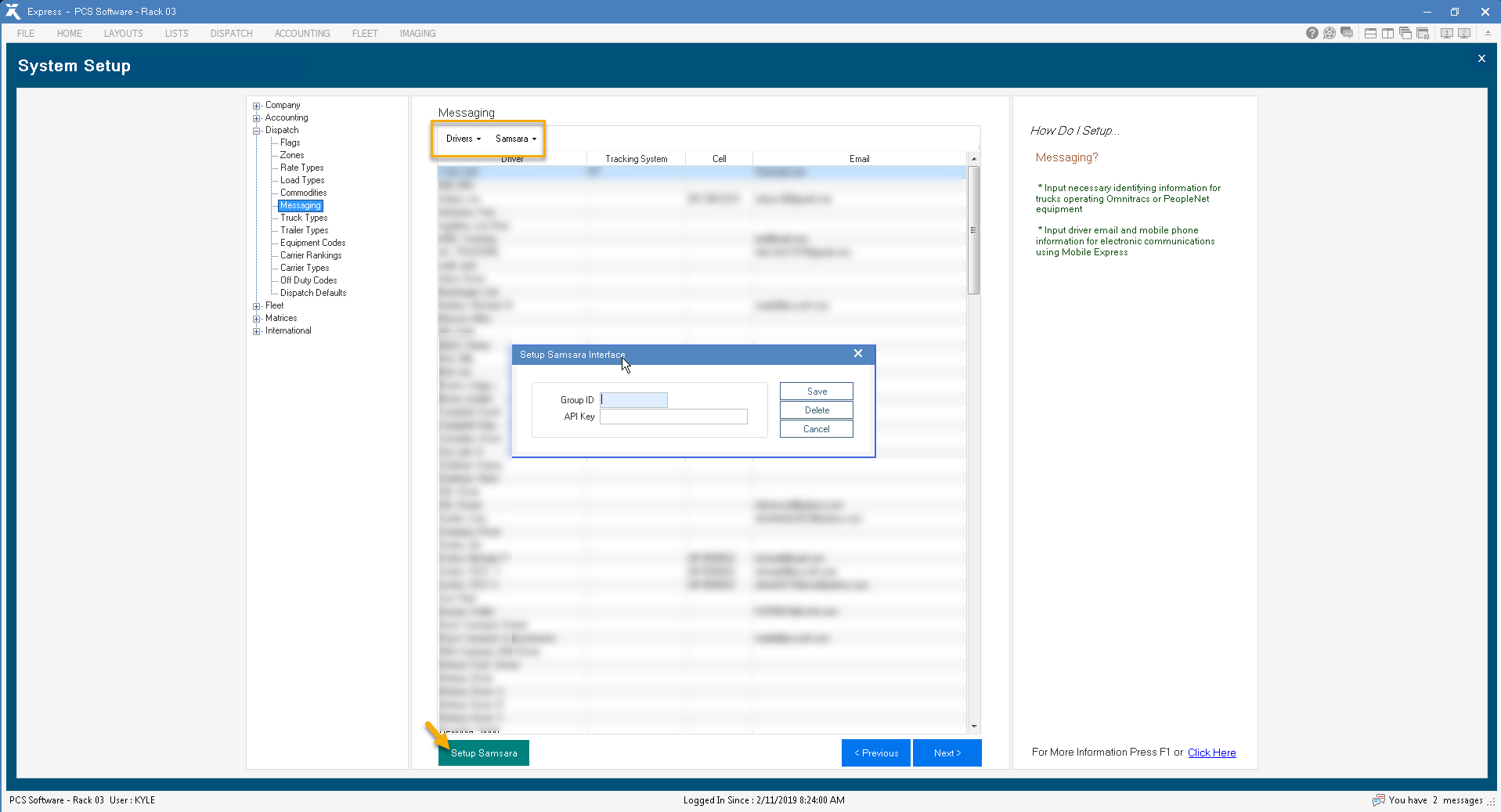
Task: Open the messages icon in status bar
Action: pos(1378,799)
